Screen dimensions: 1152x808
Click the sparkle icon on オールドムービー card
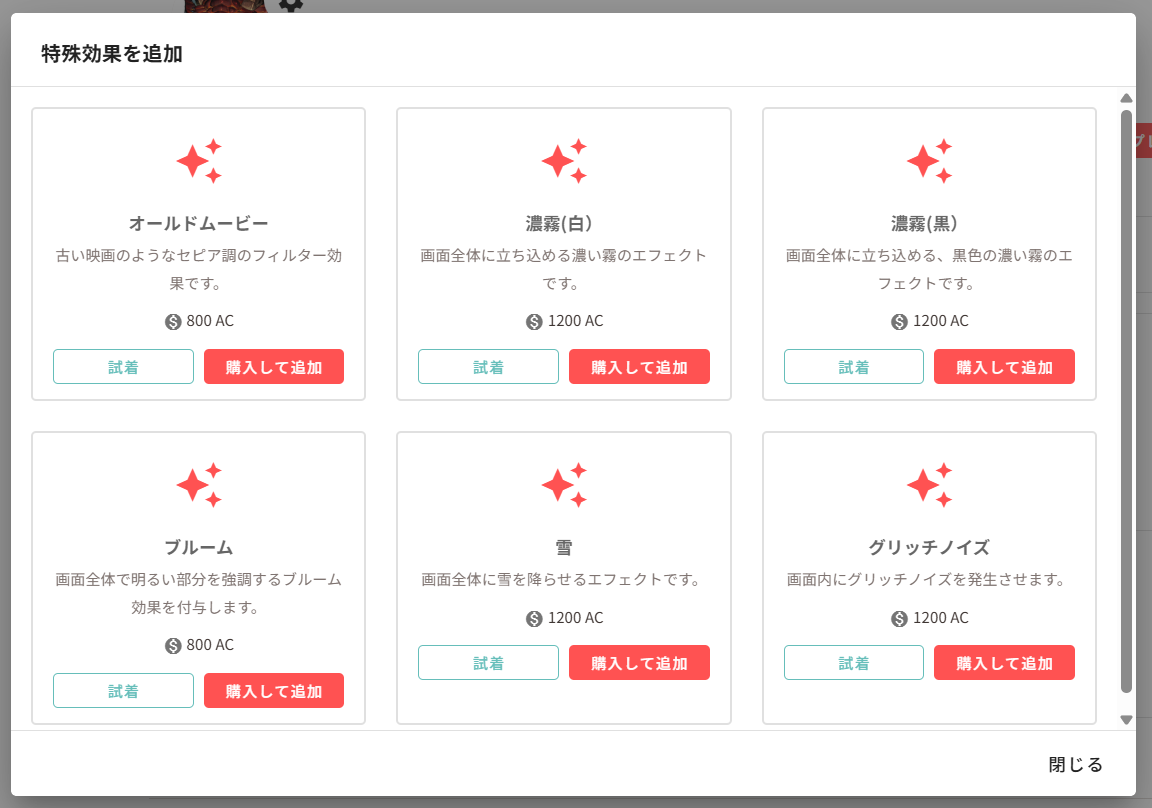pyautogui.click(x=199, y=161)
